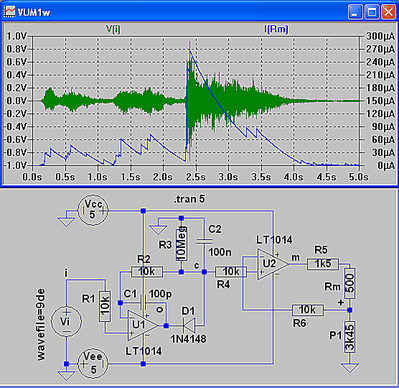Select the U1 LT1014 op-amp symbol

tap(142, 326)
